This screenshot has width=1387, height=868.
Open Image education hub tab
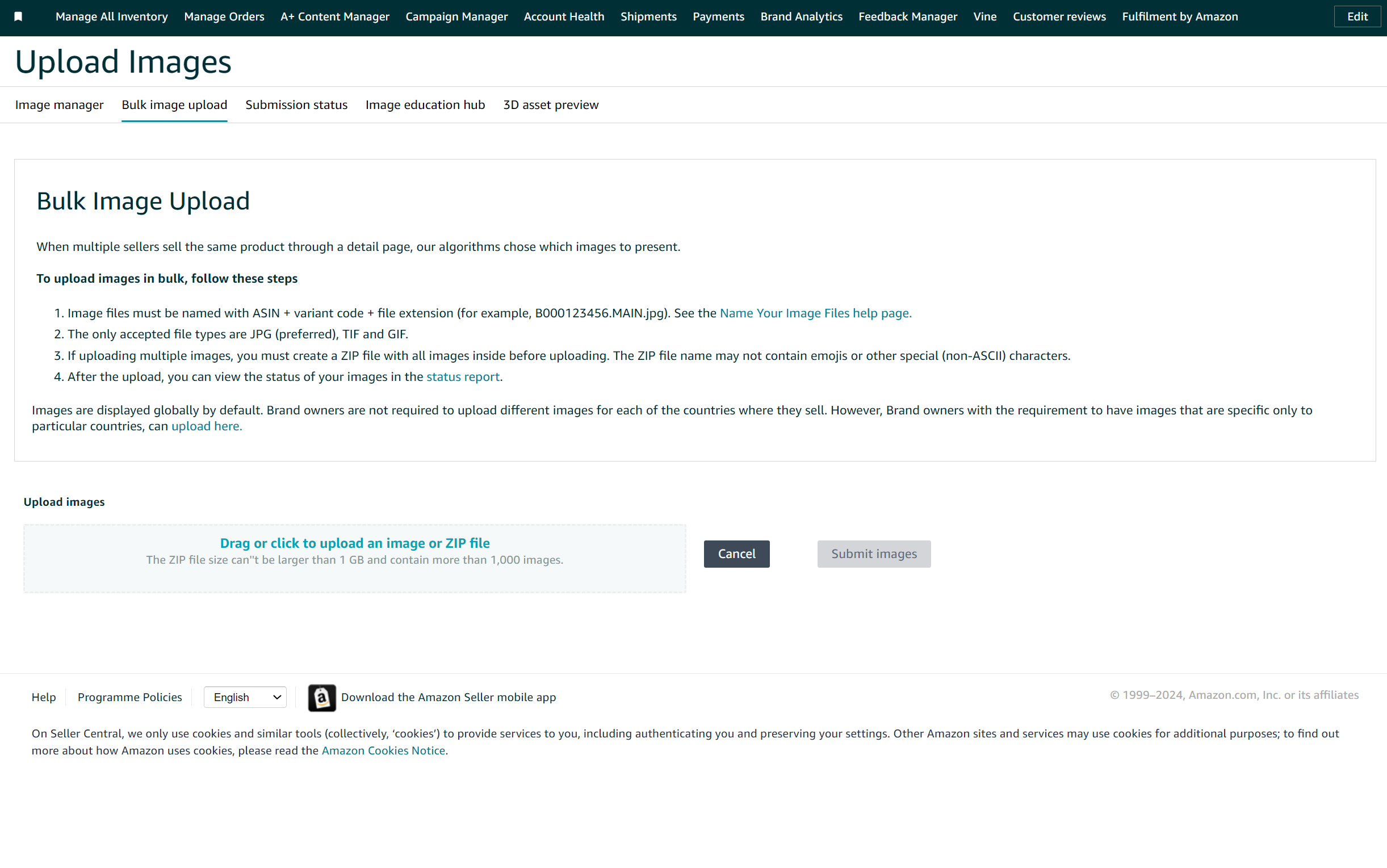coord(425,105)
